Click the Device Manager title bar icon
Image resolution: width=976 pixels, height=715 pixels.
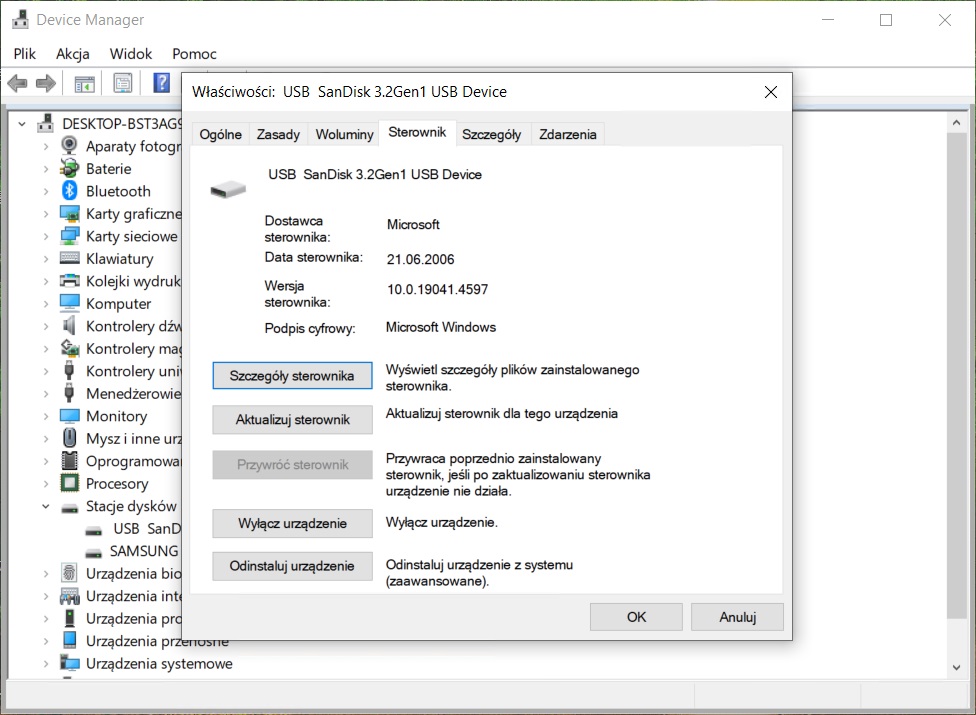point(21,20)
